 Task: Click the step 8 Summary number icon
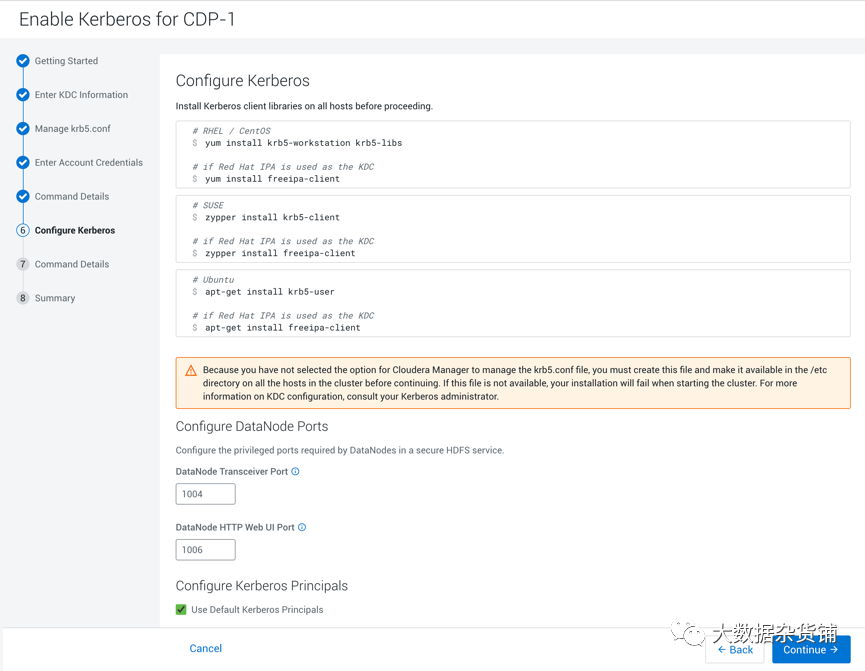click(x=23, y=298)
